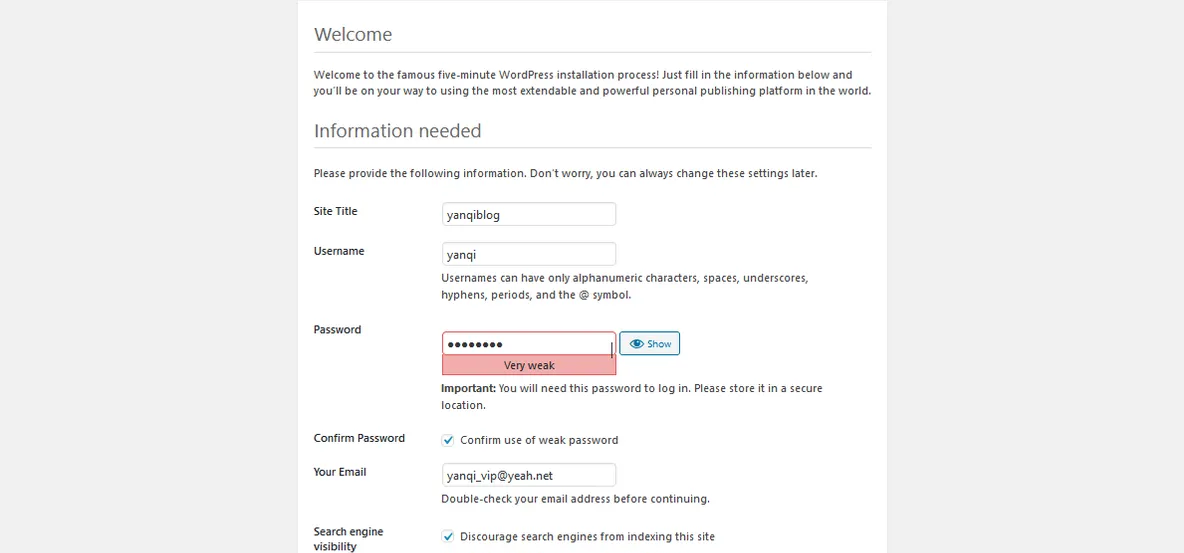Click the Password field label
Viewport: 1184px width, 553px height.
[x=338, y=329]
